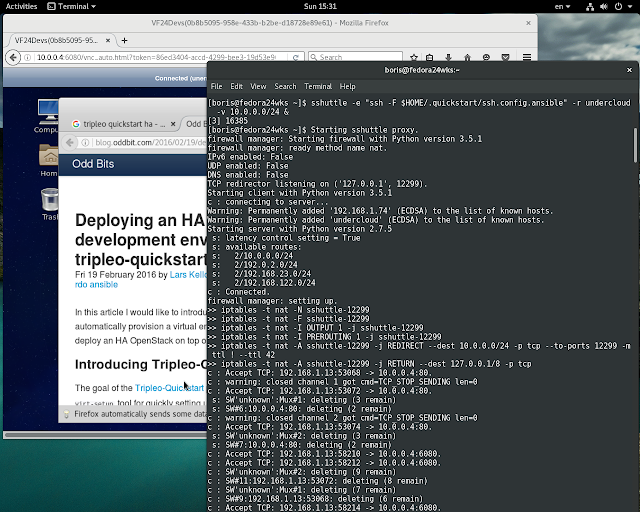This screenshot has width=640, height=512.
Task: Click lightbulb icon in Firefox notification bar
Action: pyautogui.click(x=67, y=414)
